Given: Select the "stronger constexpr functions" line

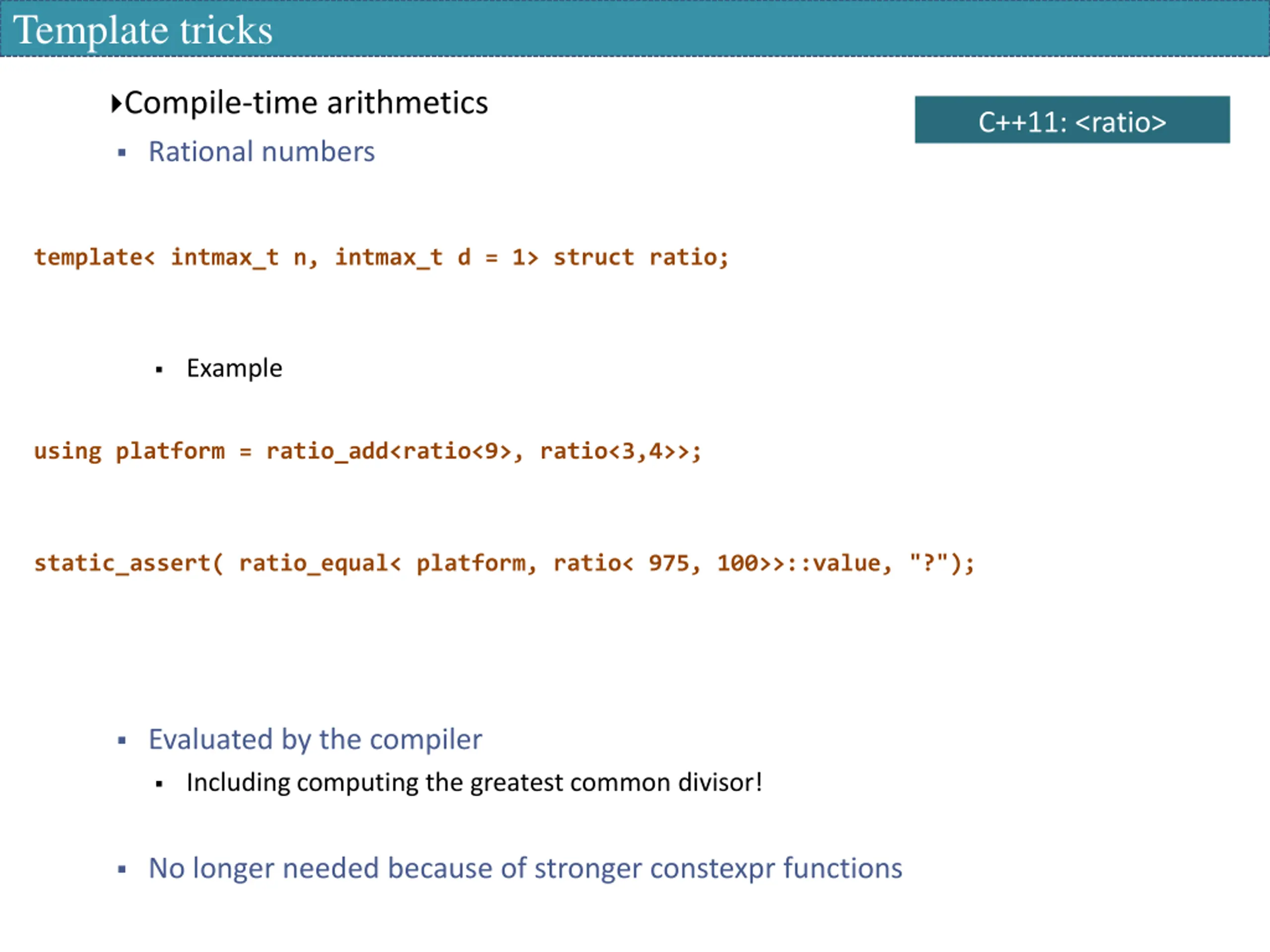Looking at the screenshot, I should click(525, 869).
